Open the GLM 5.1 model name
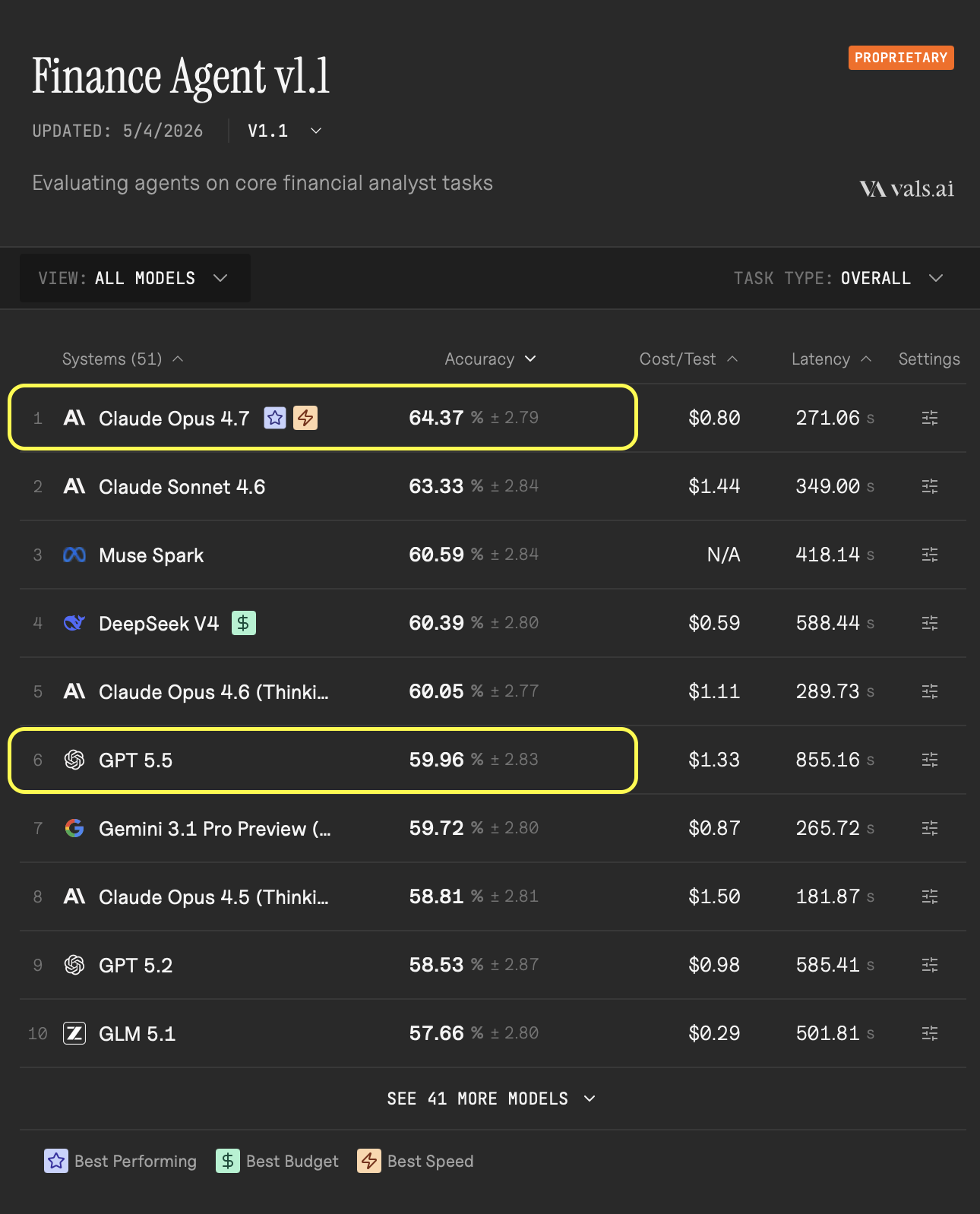 137,1033
